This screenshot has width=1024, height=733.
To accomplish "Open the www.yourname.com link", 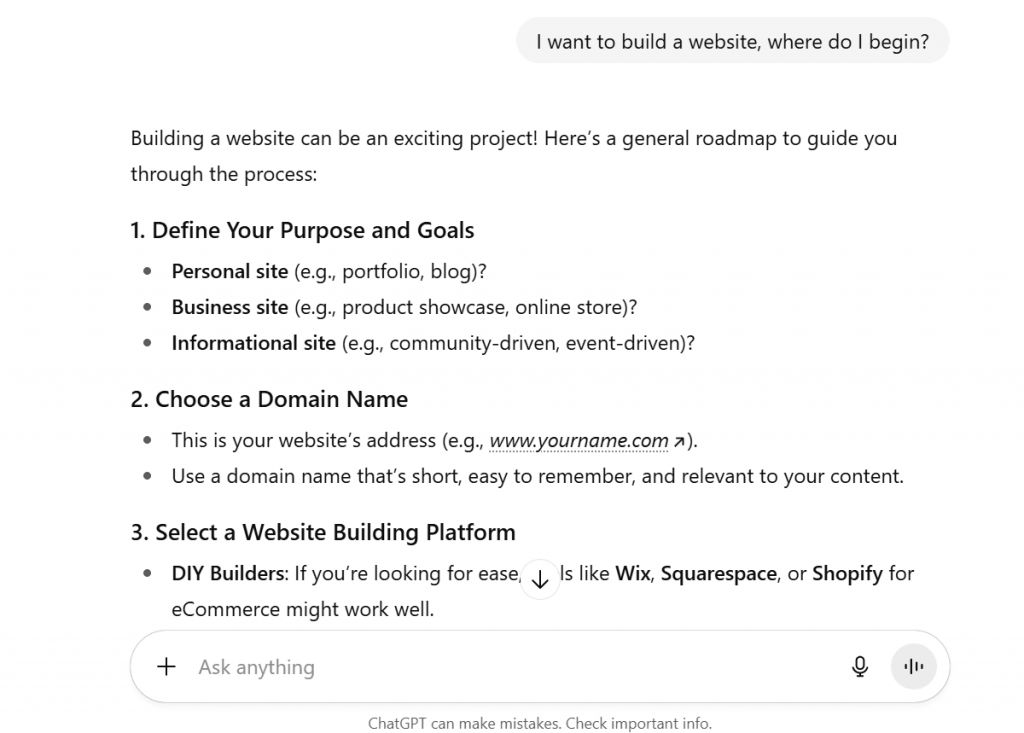I will 579,441.
